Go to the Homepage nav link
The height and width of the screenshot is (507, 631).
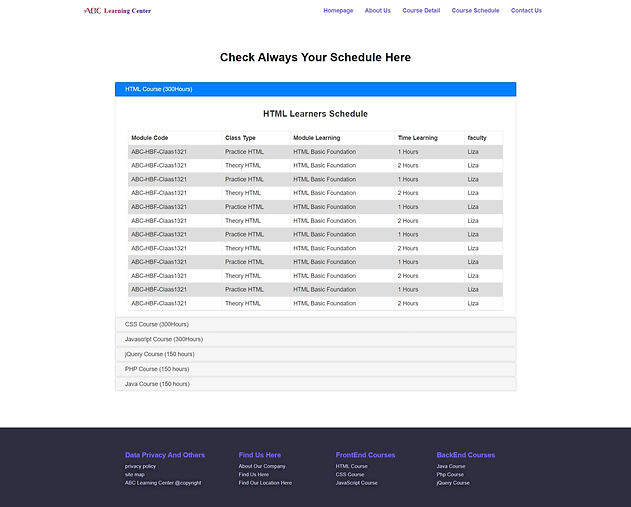[x=338, y=10]
